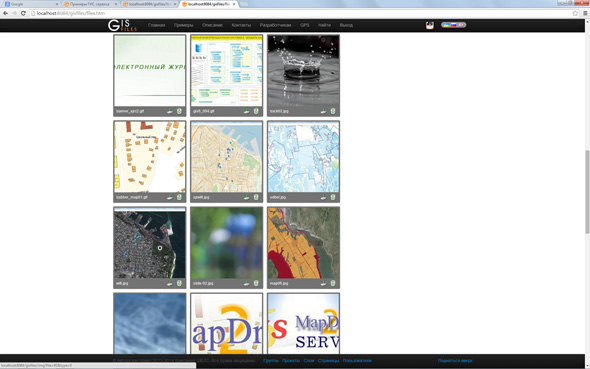Reload the page with browser refresh

23,13
